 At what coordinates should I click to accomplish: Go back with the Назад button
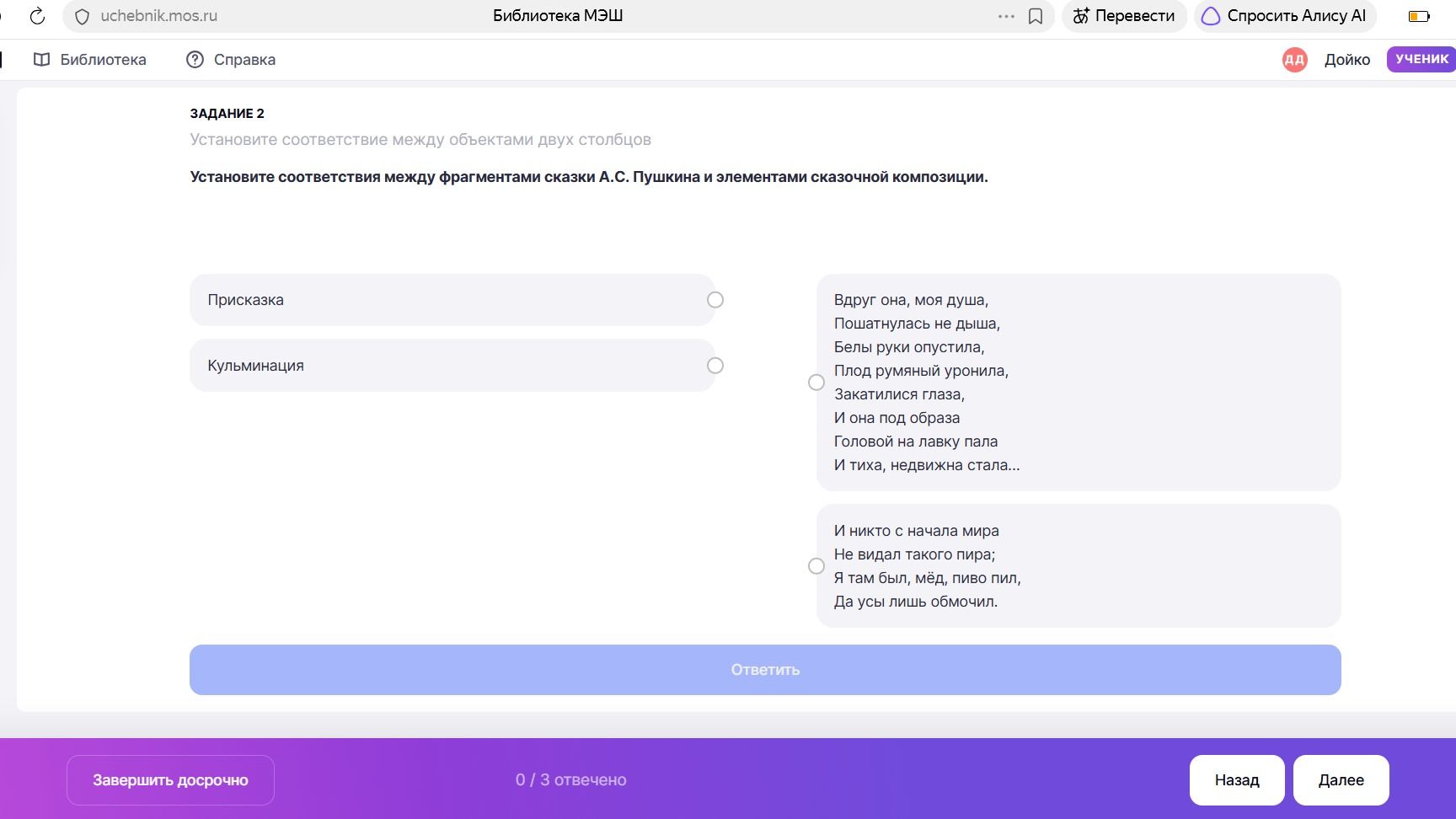point(1237,780)
